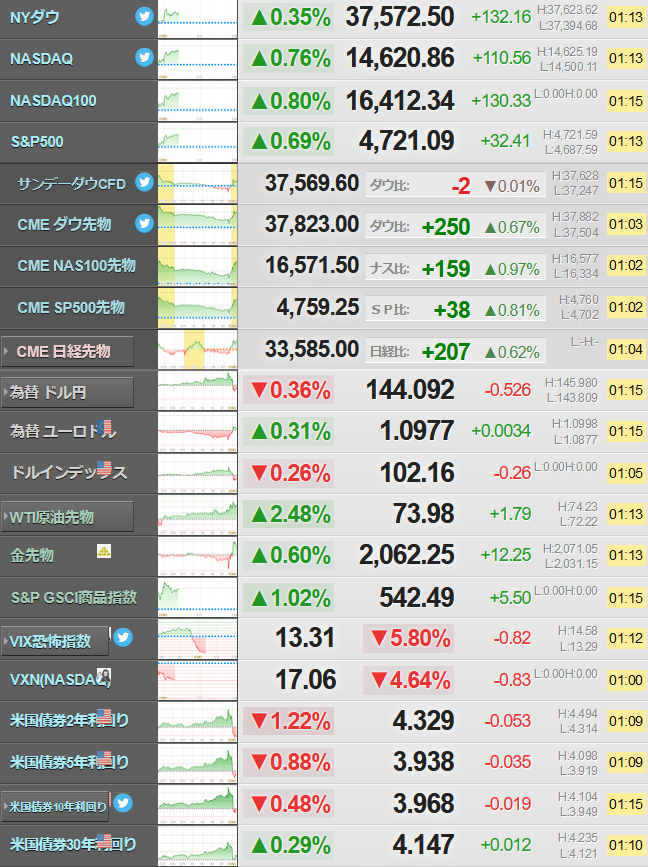The height and width of the screenshot is (867, 648).
Task: Open the CME NAS100先物 label
Action: [x=76, y=266]
